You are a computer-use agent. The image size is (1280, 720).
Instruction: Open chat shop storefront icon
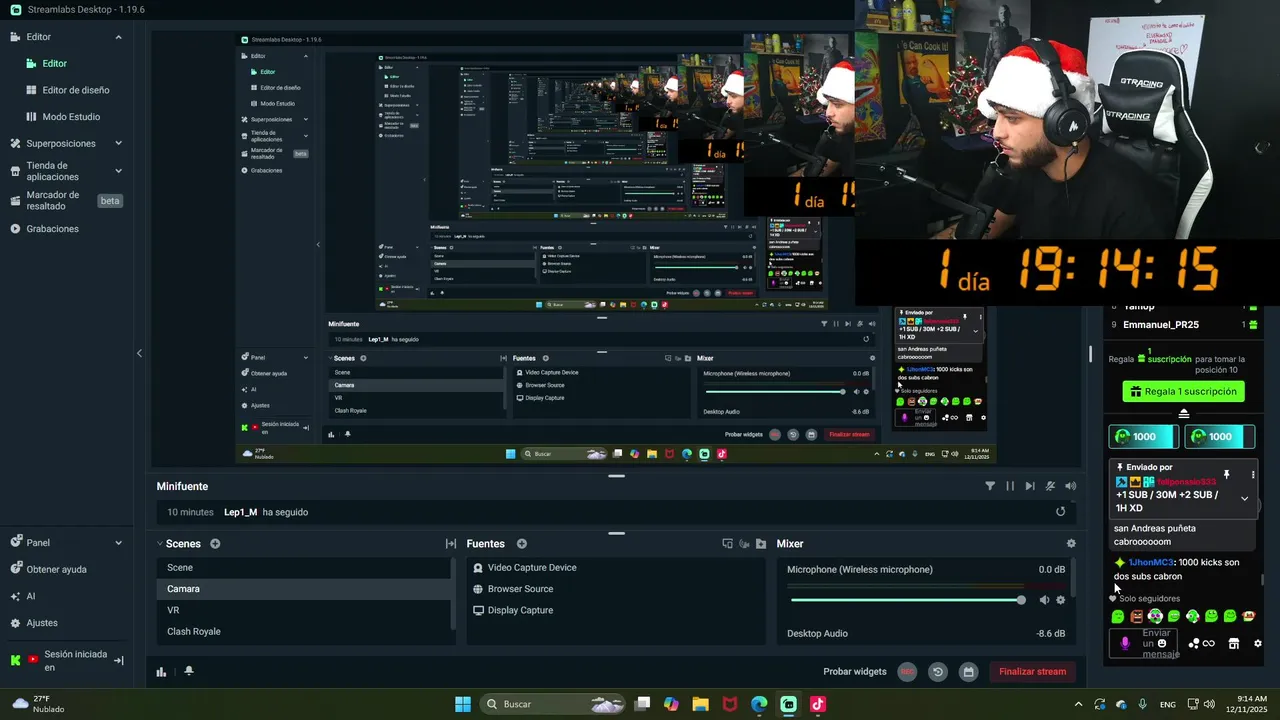pos(1233,644)
